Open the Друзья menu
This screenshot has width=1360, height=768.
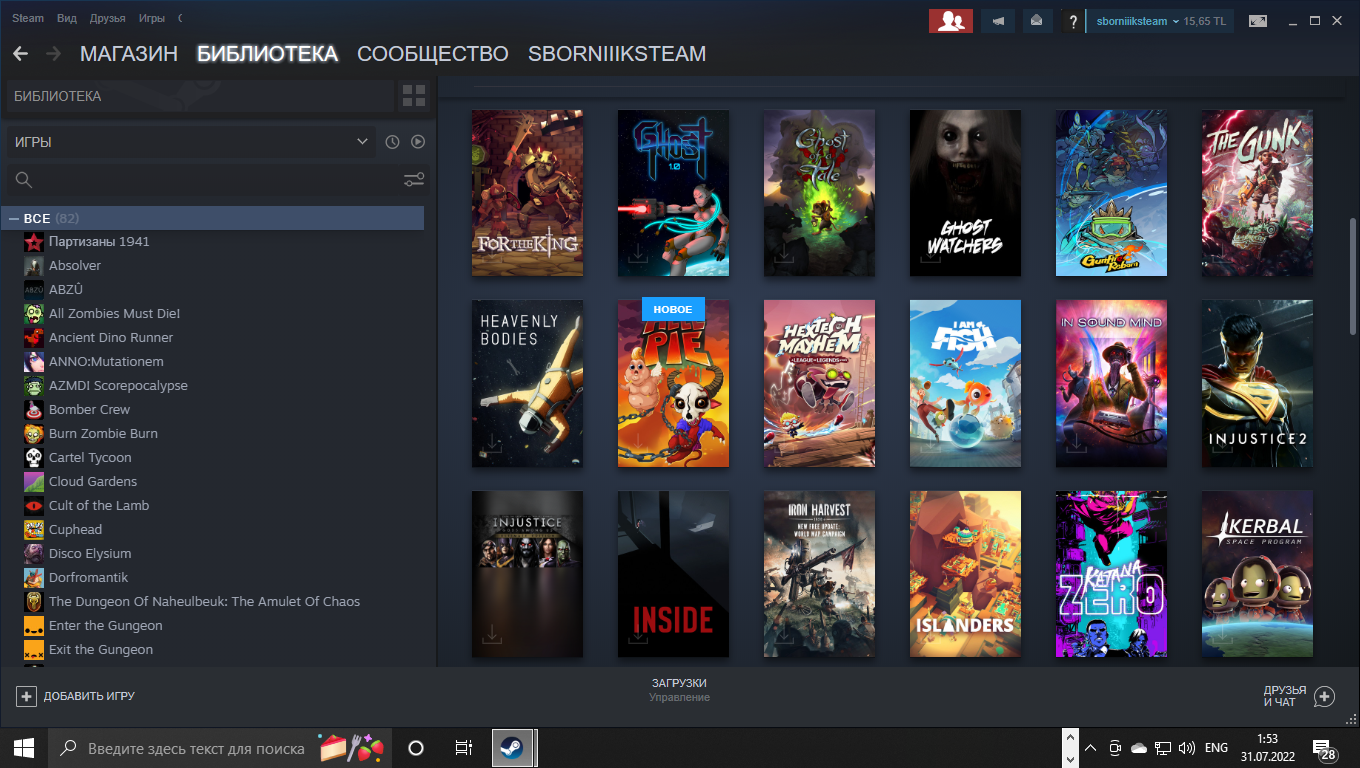[x=107, y=18]
